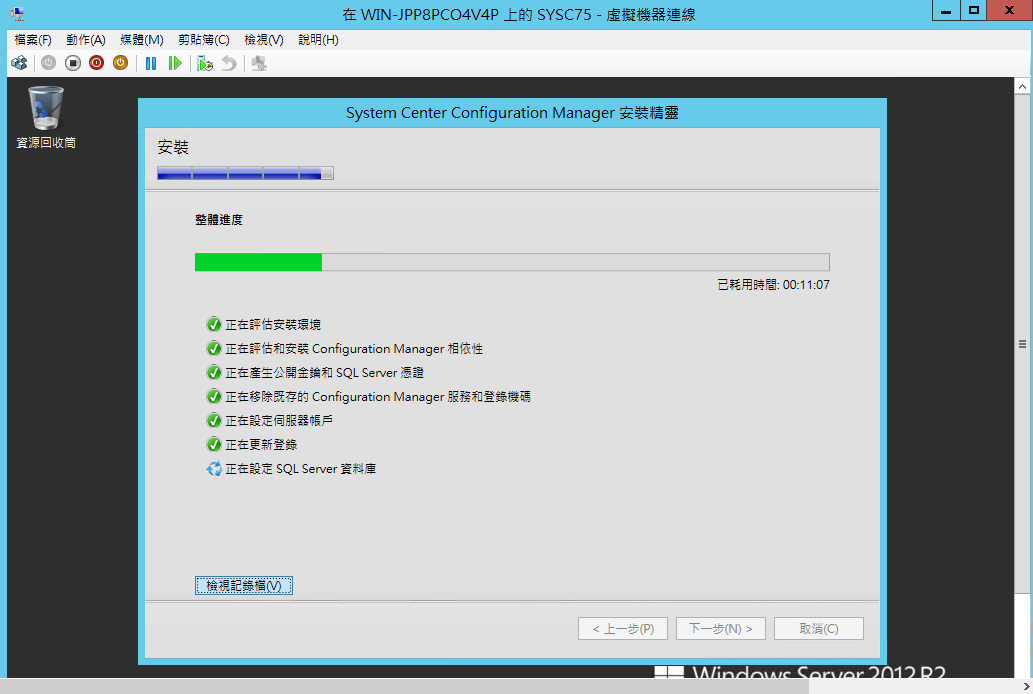Click the 下一步(N) next button
The width and height of the screenshot is (1033, 694).
[721, 629]
